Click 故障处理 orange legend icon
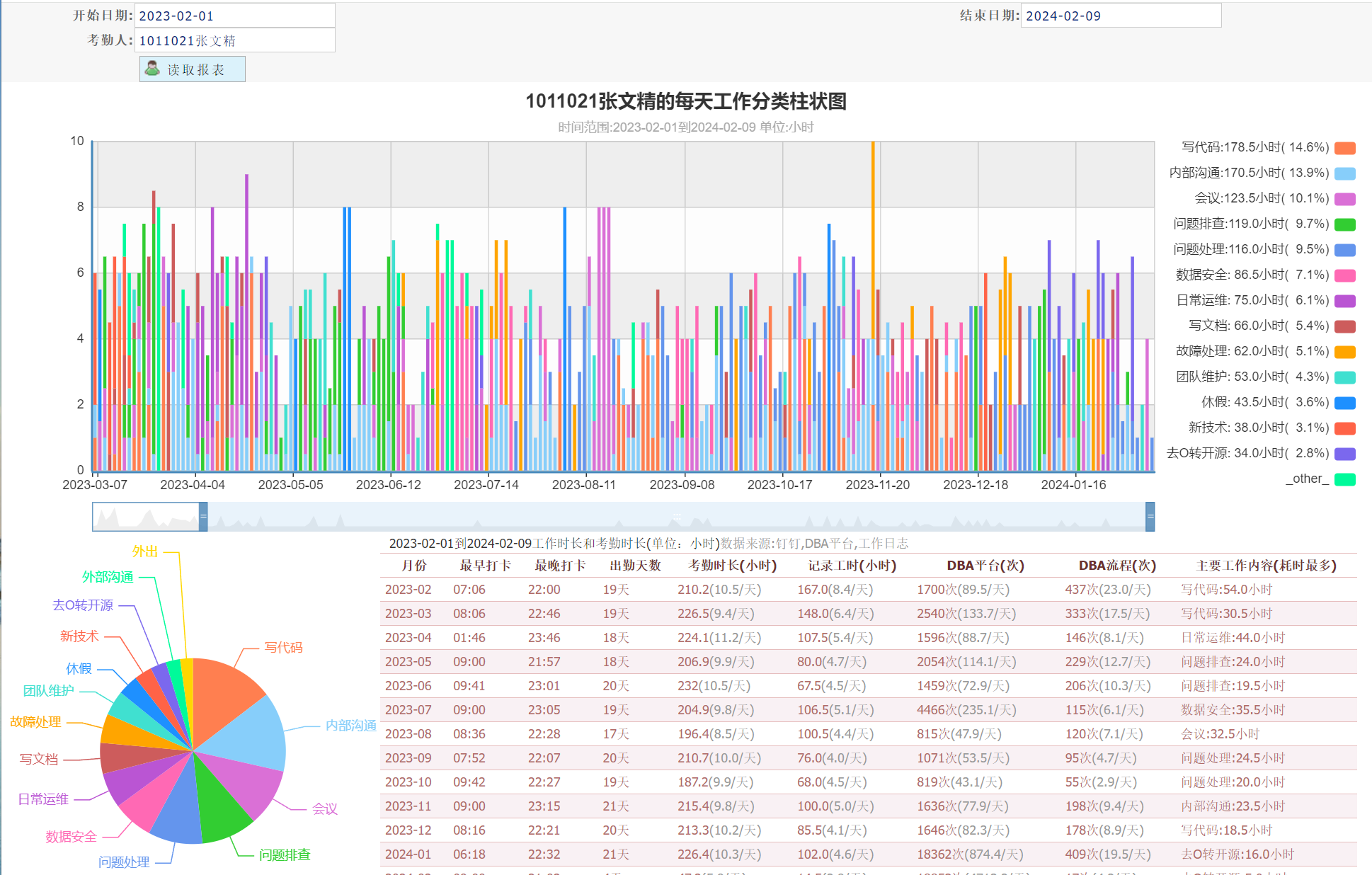Viewport: 1372px width, 875px height. coord(1344,352)
